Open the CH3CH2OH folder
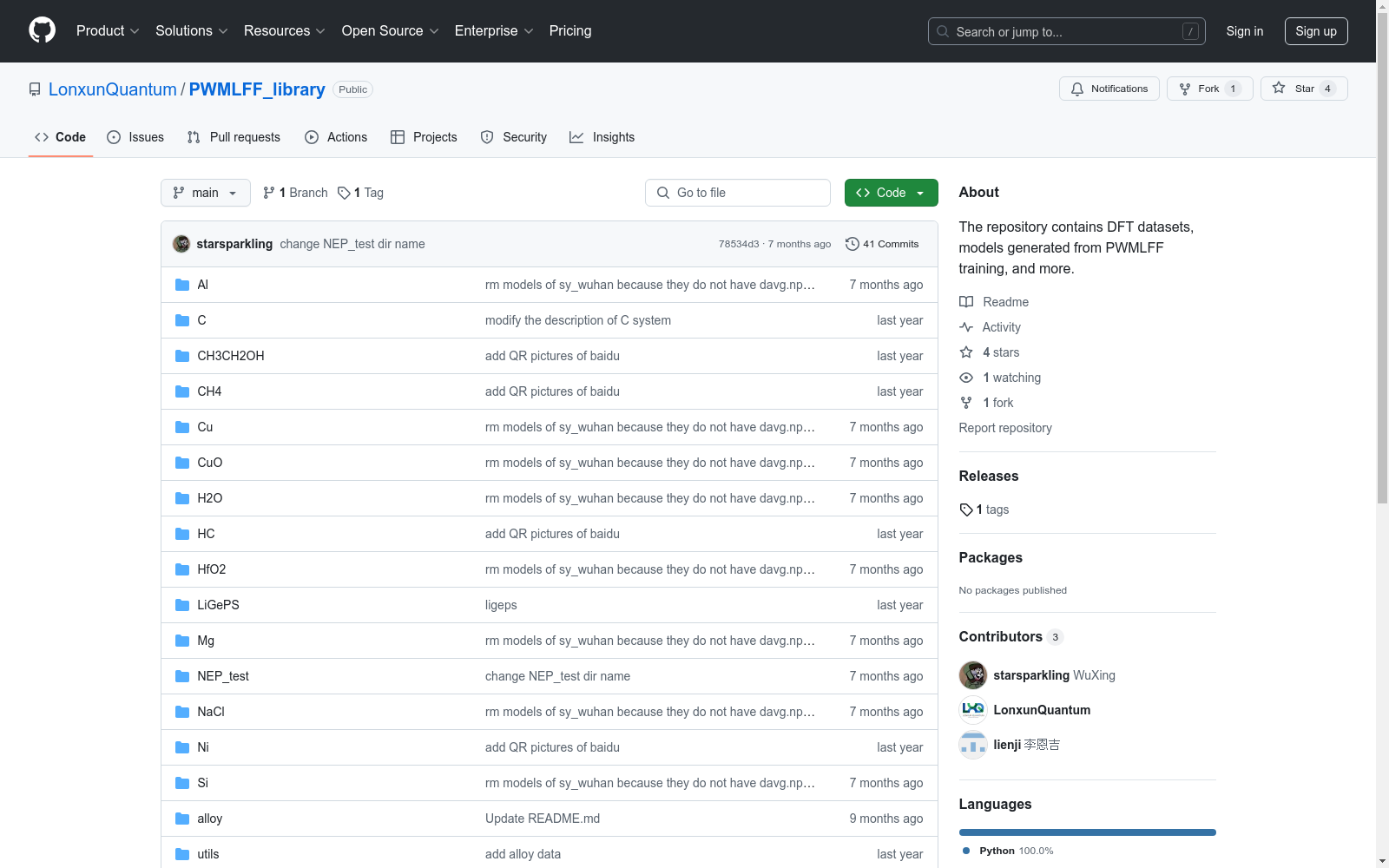The image size is (1389, 868). [230, 356]
